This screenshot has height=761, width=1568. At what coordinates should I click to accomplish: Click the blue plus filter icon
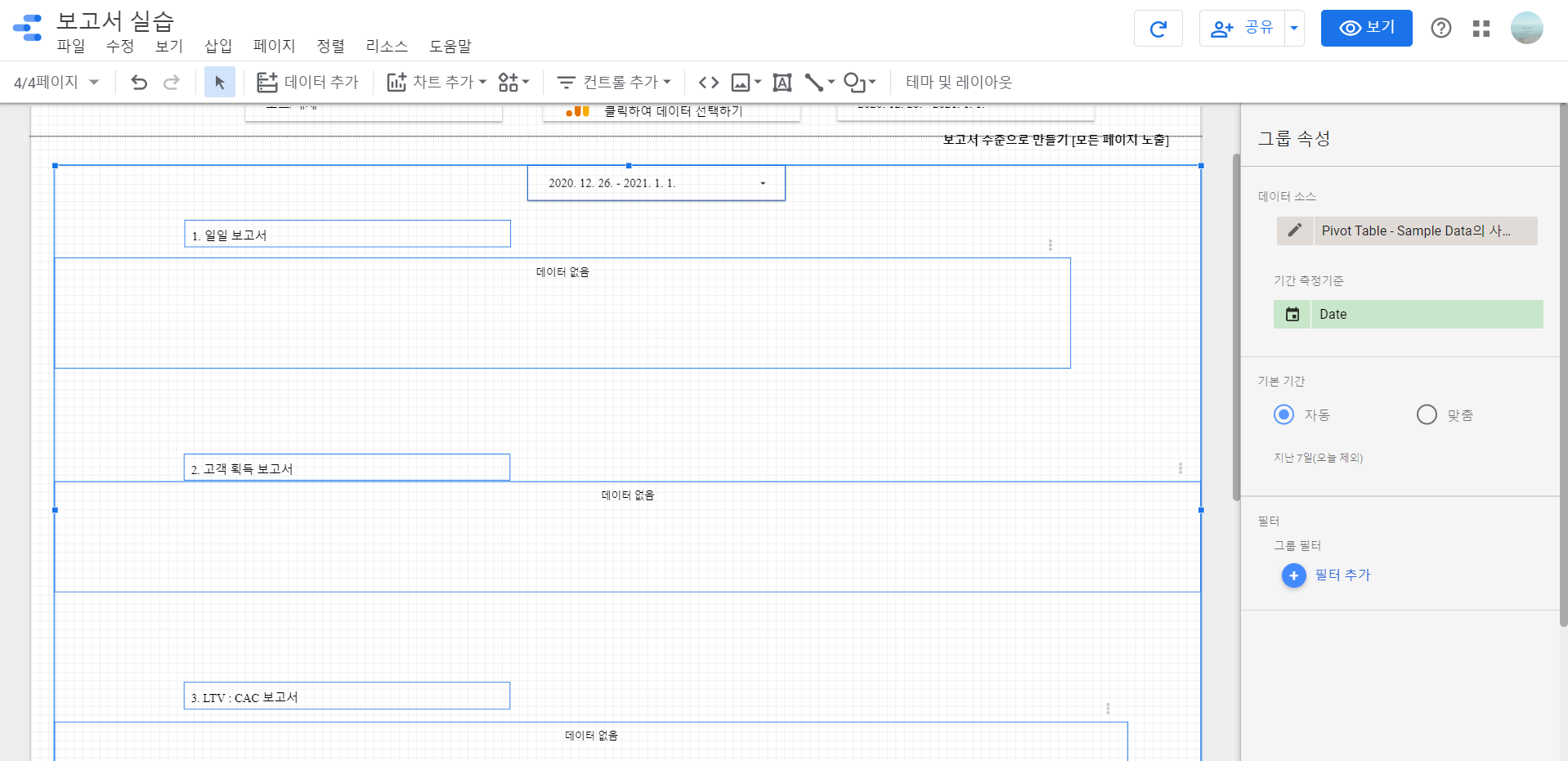click(x=1293, y=575)
